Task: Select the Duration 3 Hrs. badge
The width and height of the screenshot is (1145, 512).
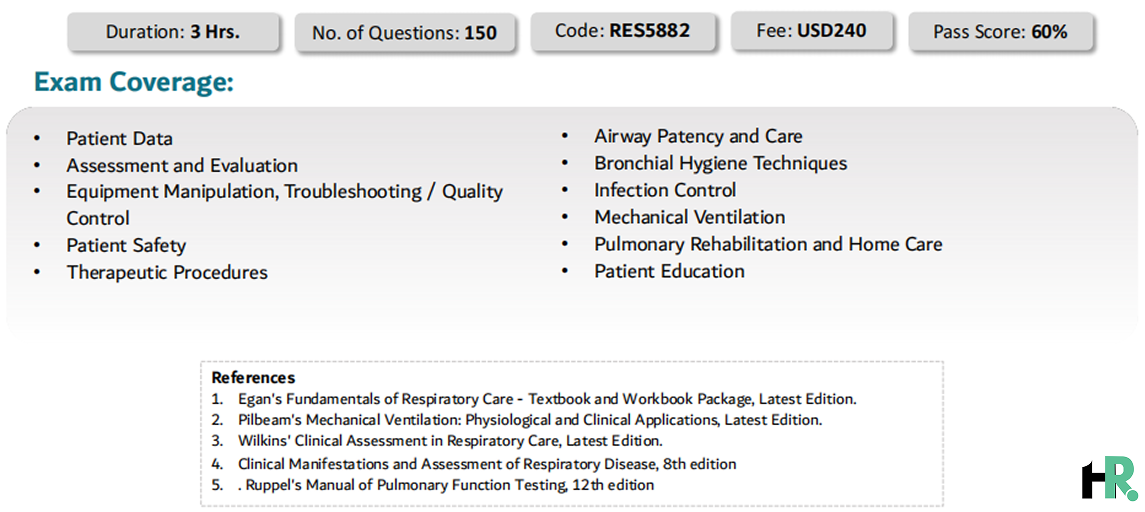Action: 173,32
